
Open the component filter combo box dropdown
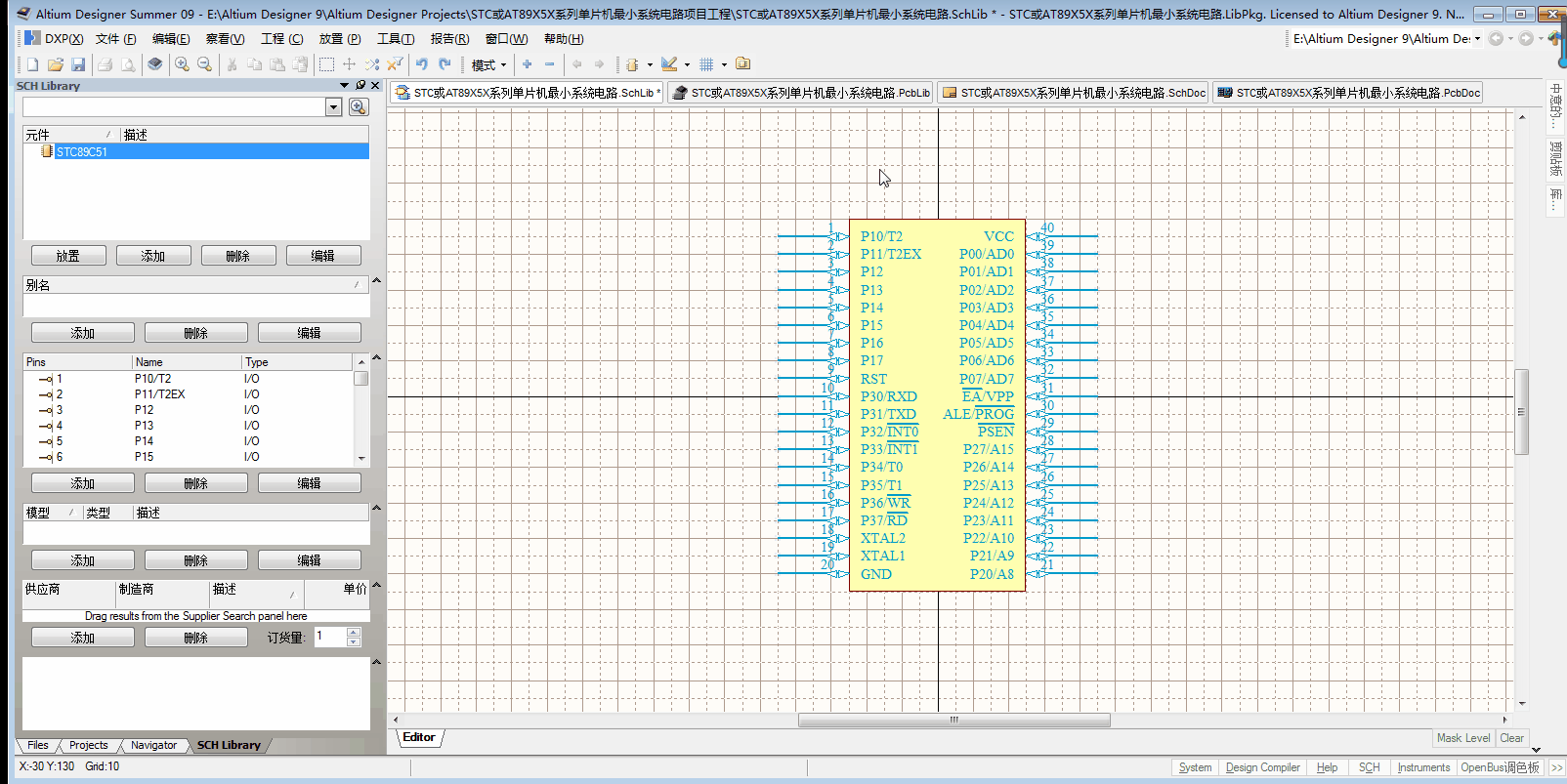333,106
